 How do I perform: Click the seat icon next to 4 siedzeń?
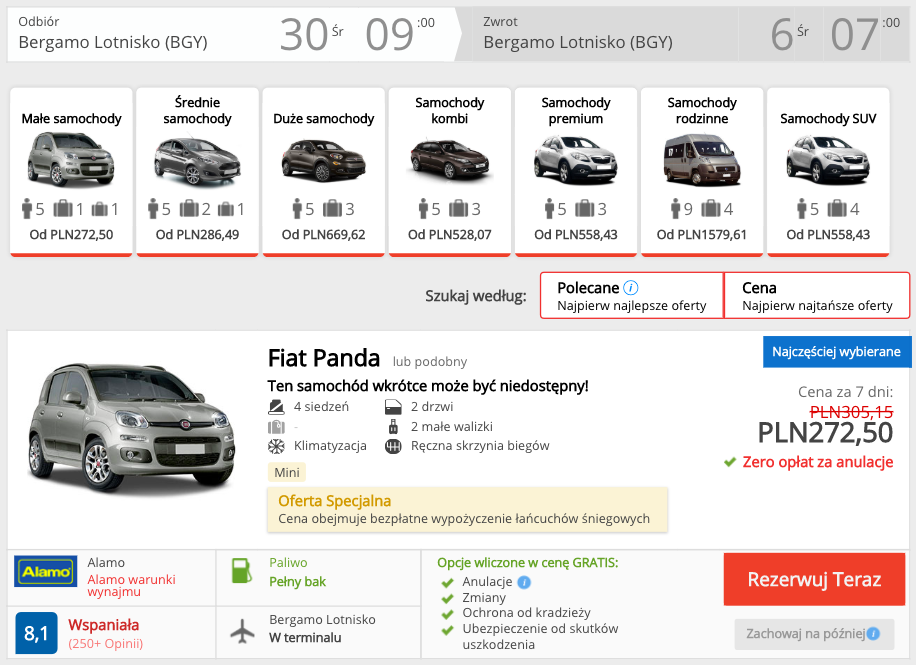point(275,407)
